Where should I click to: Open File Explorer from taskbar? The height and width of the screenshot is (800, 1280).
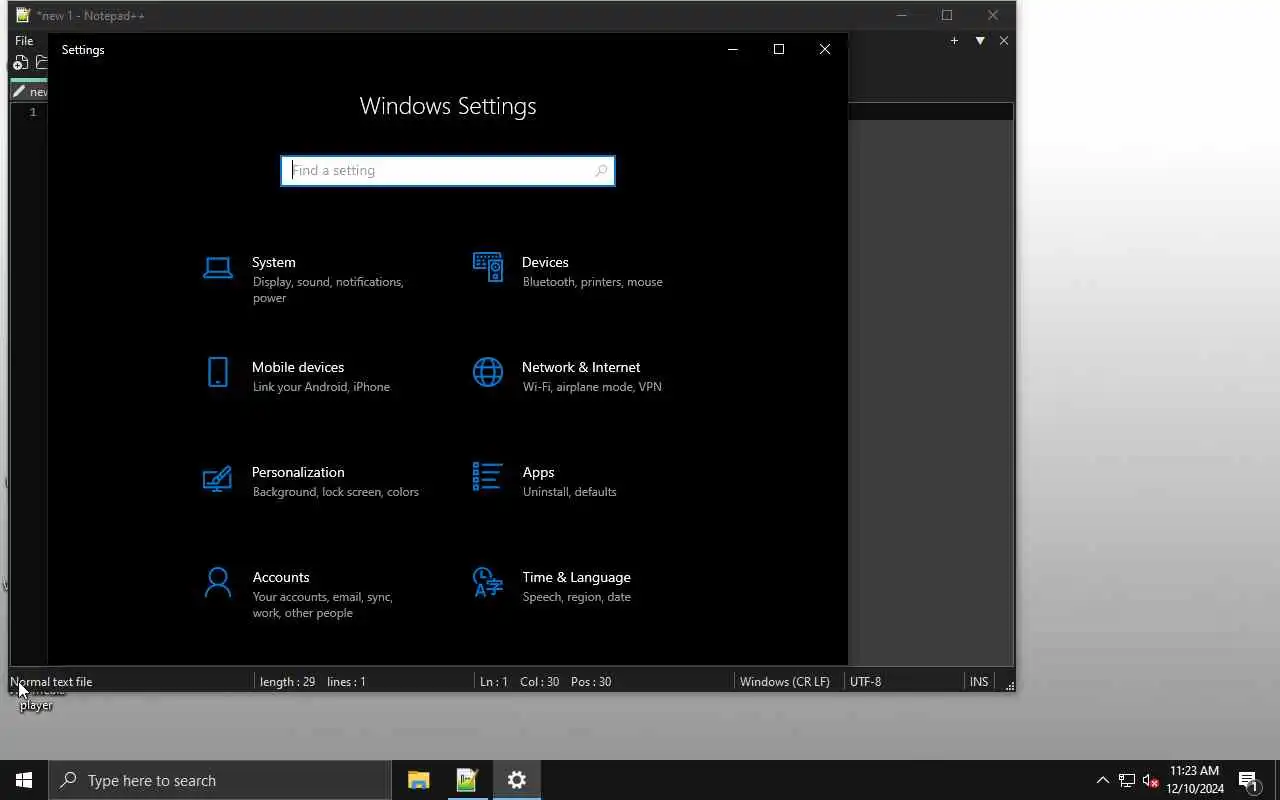[x=419, y=780]
